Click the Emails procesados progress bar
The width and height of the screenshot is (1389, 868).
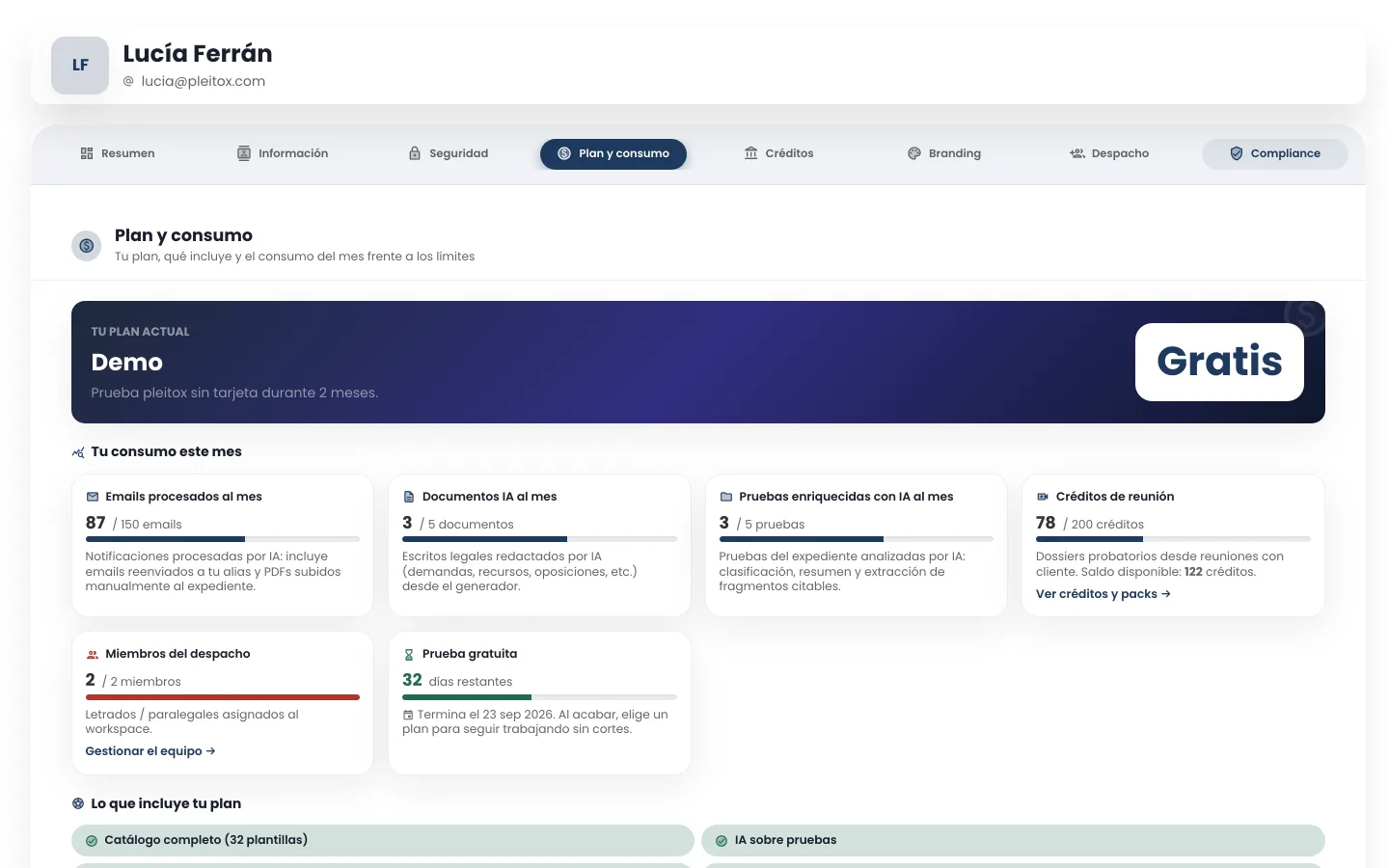pos(223,539)
